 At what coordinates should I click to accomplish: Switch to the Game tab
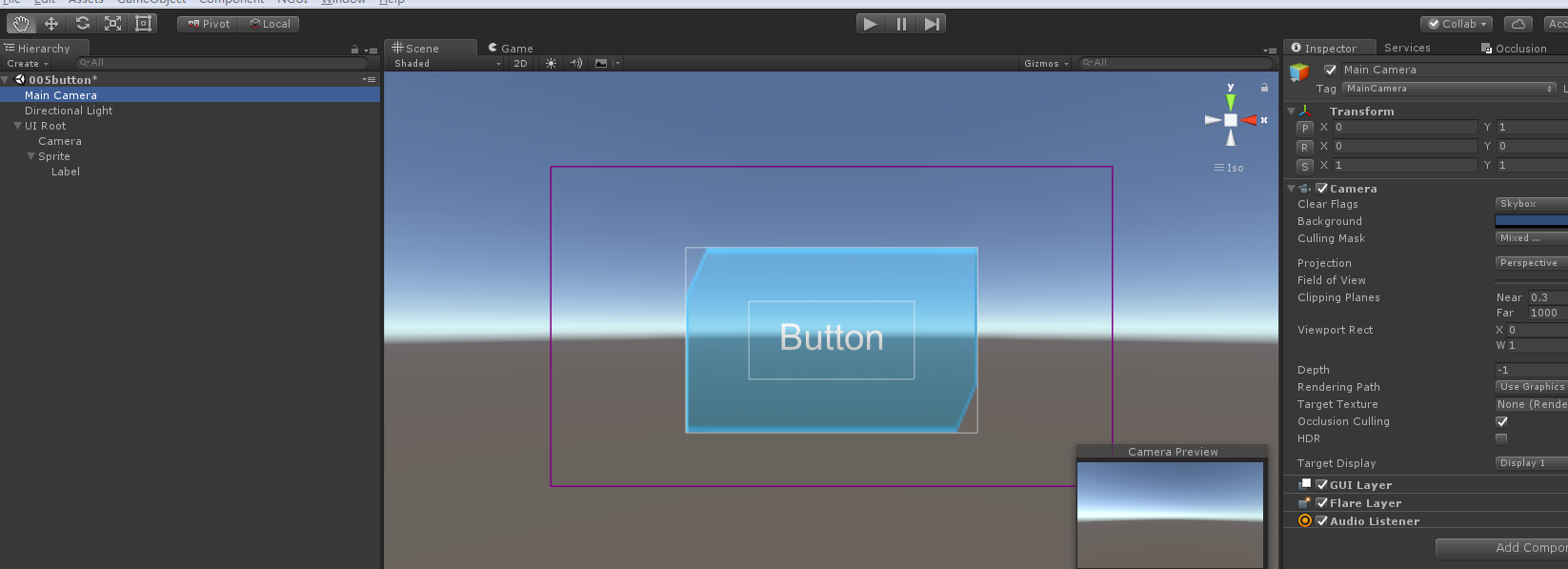pyautogui.click(x=512, y=48)
